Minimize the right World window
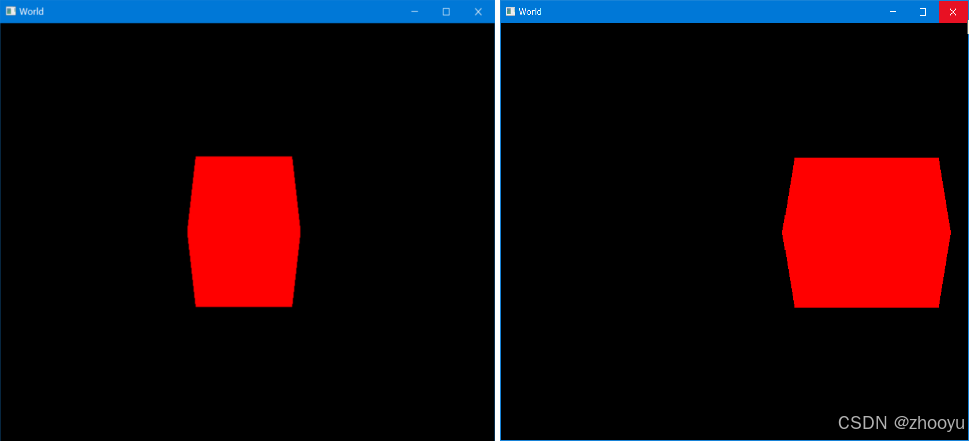Image resolution: width=969 pixels, height=441 pixels. pyautogui.click(x=892, y=12)
